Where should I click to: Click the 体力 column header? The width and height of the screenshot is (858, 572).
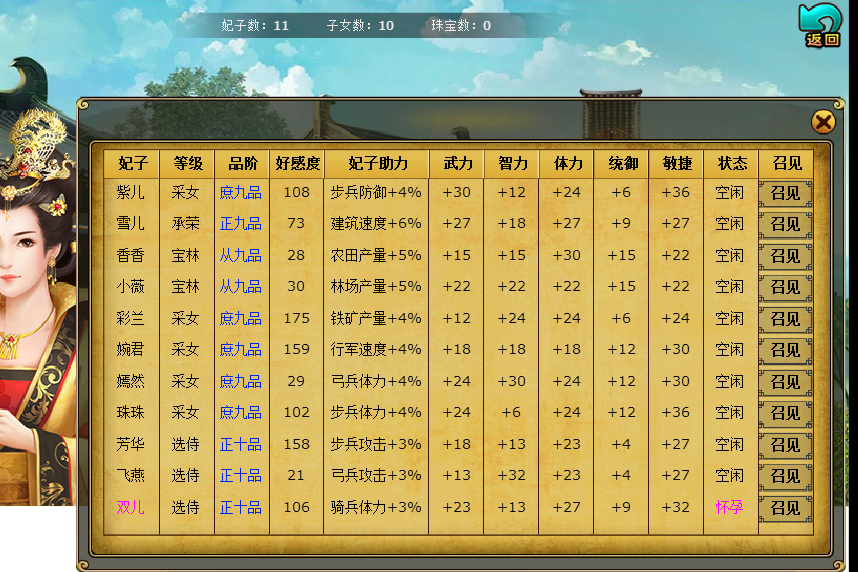pyautogui.click(x=567, y=163)
